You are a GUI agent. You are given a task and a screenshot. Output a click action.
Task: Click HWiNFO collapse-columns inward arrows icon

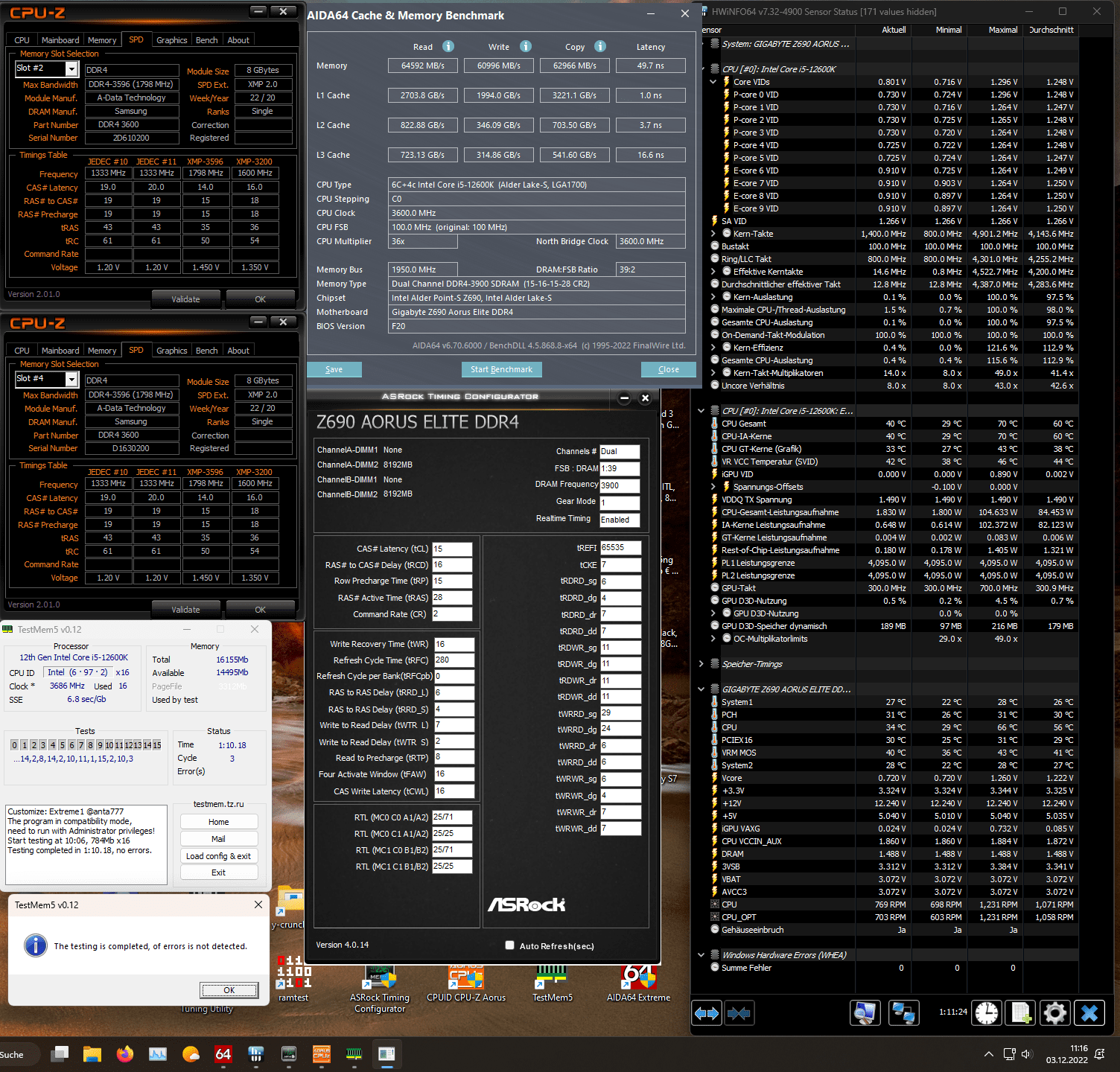(739, 1013)
